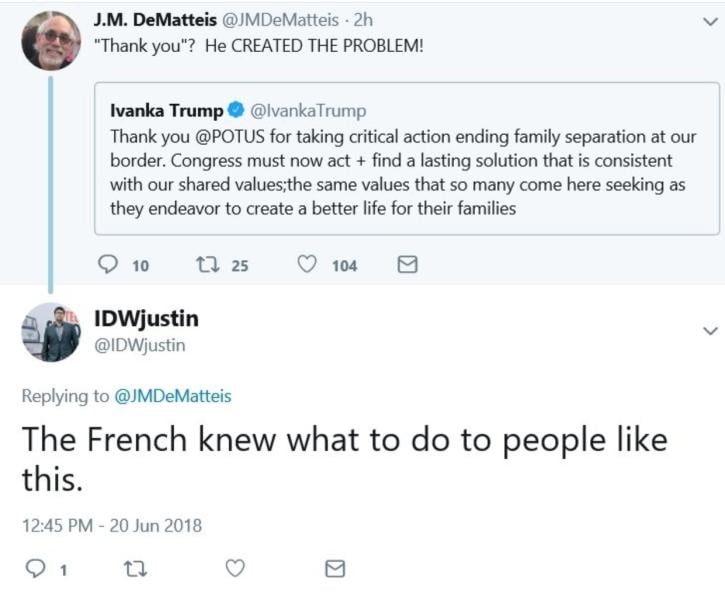Open the 12:45 PM - 20 Jun 2018 timestamp

[x=111, y=525]
